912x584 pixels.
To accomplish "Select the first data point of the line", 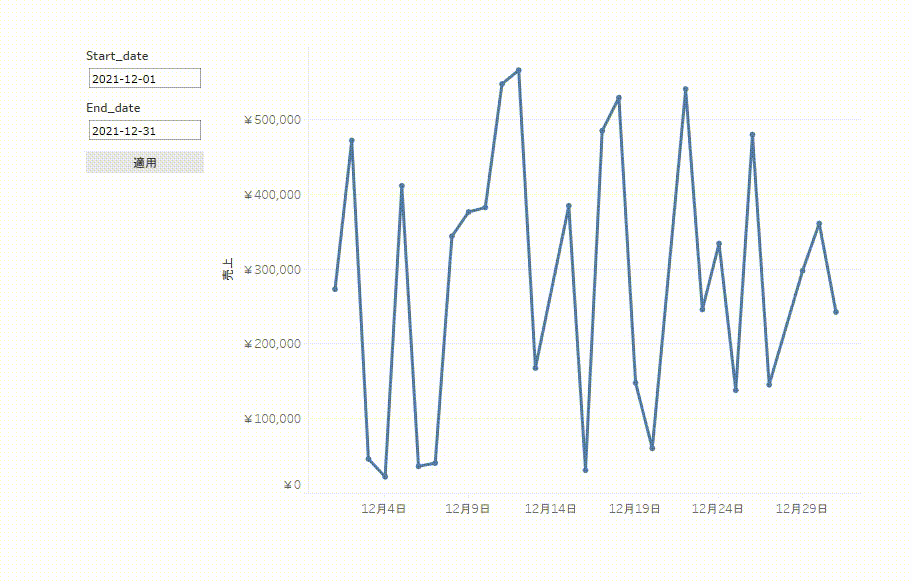I will [x=335, y=289].
